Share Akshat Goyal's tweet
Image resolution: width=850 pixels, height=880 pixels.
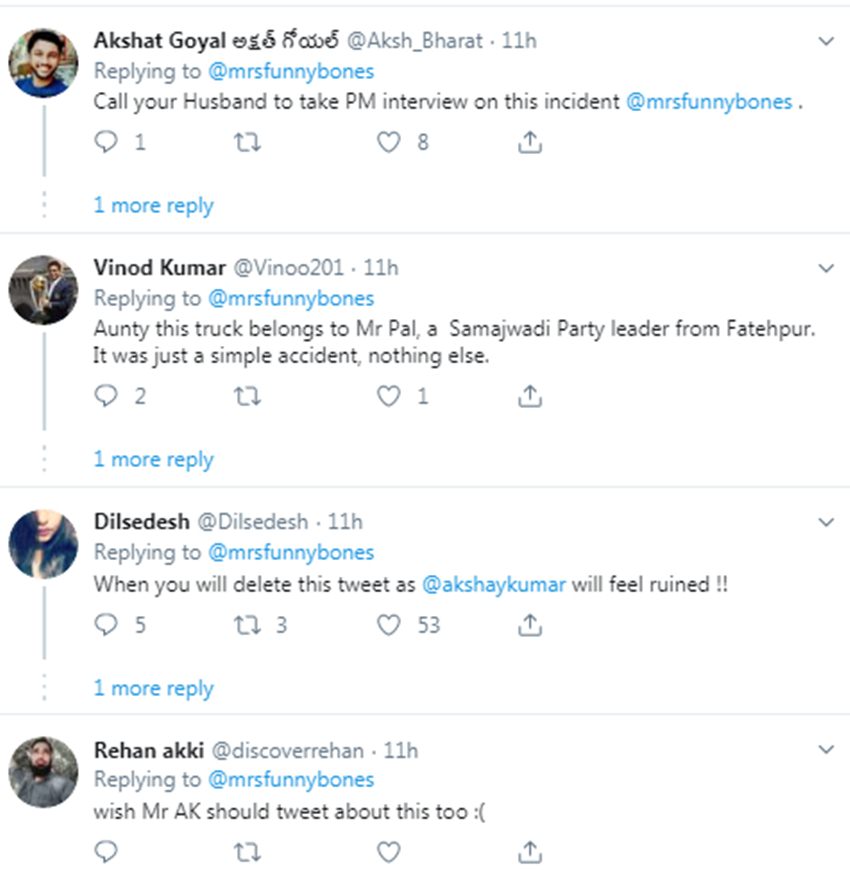point(530,143)
